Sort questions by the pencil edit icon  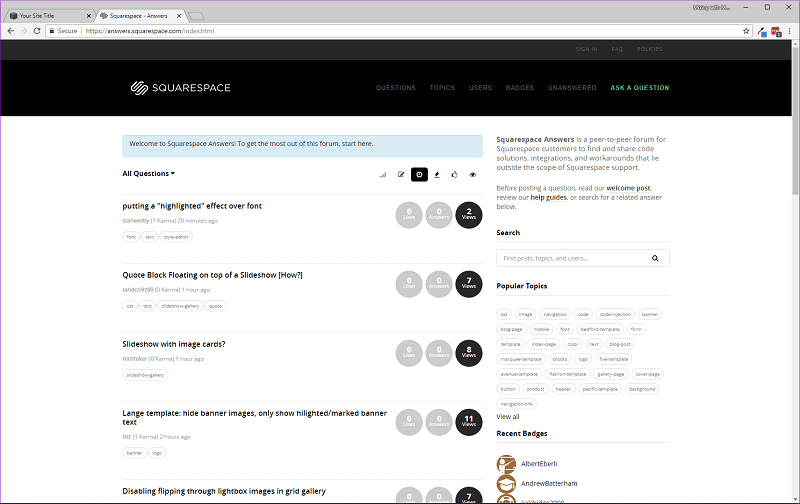401,174
